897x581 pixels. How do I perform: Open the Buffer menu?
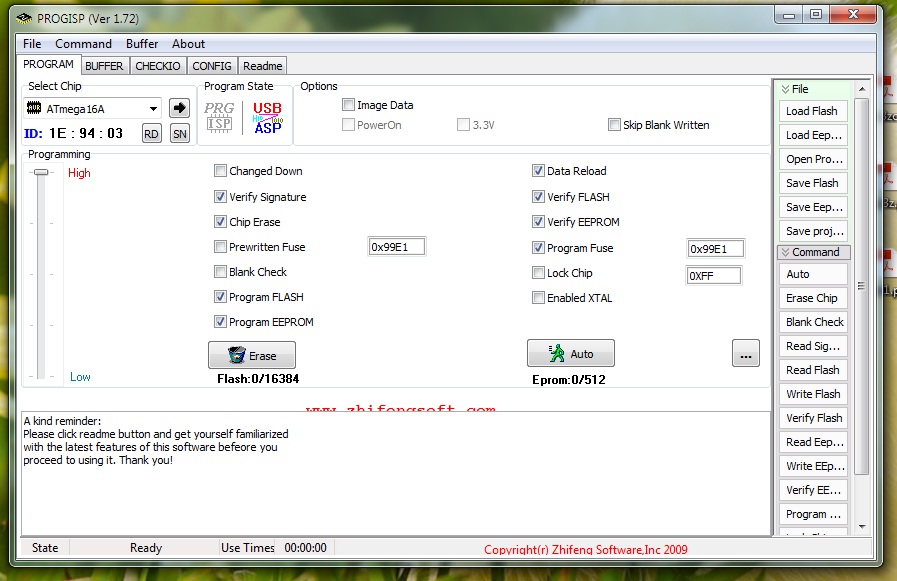(142, 44)
